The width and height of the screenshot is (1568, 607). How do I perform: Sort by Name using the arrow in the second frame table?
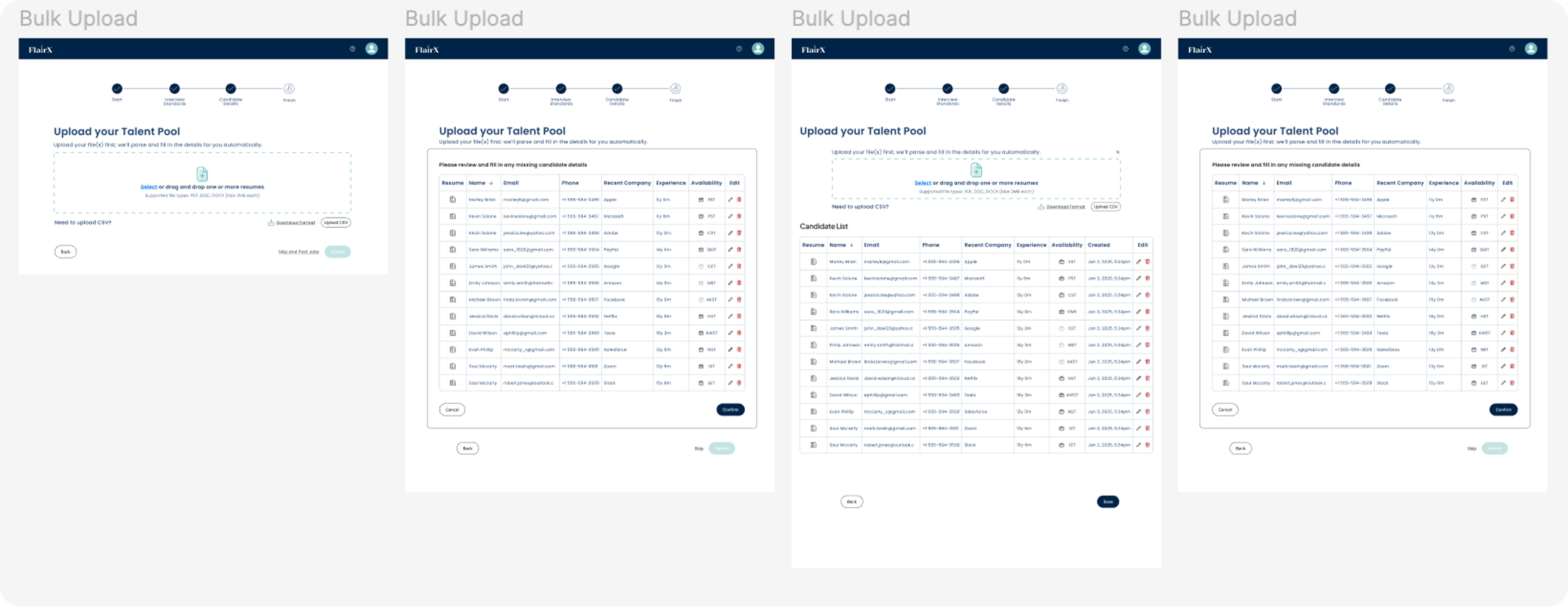(x=491, y=183)
